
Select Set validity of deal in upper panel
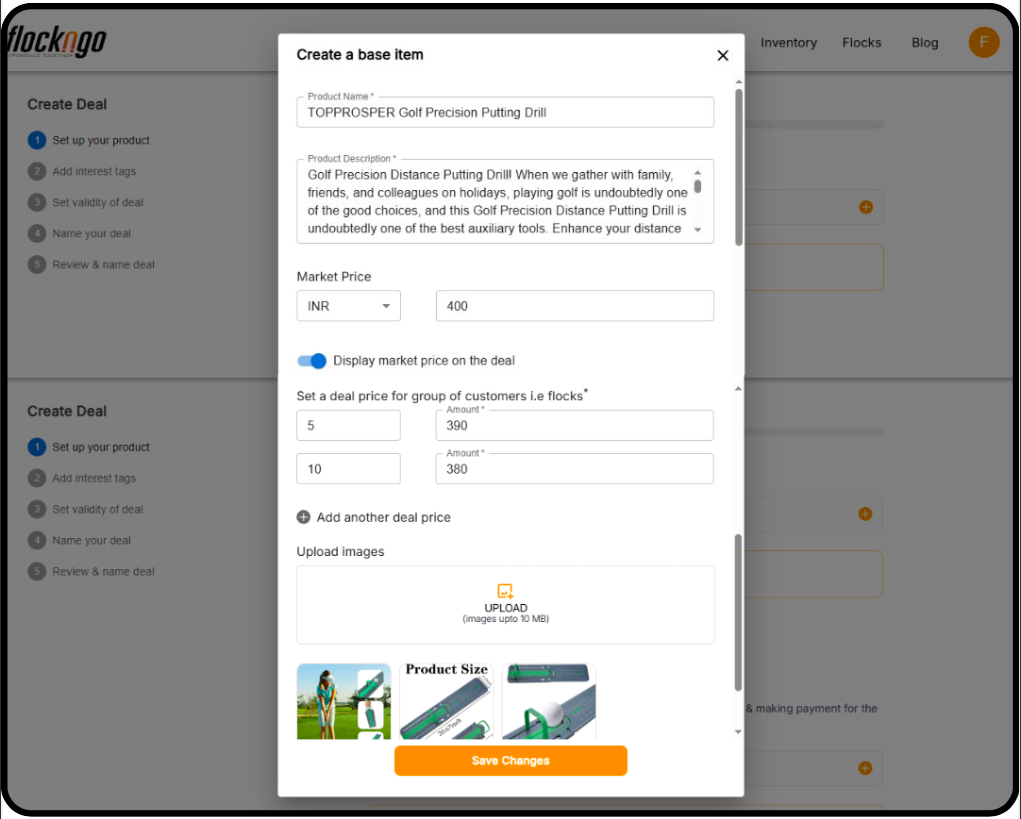(98, 202)
